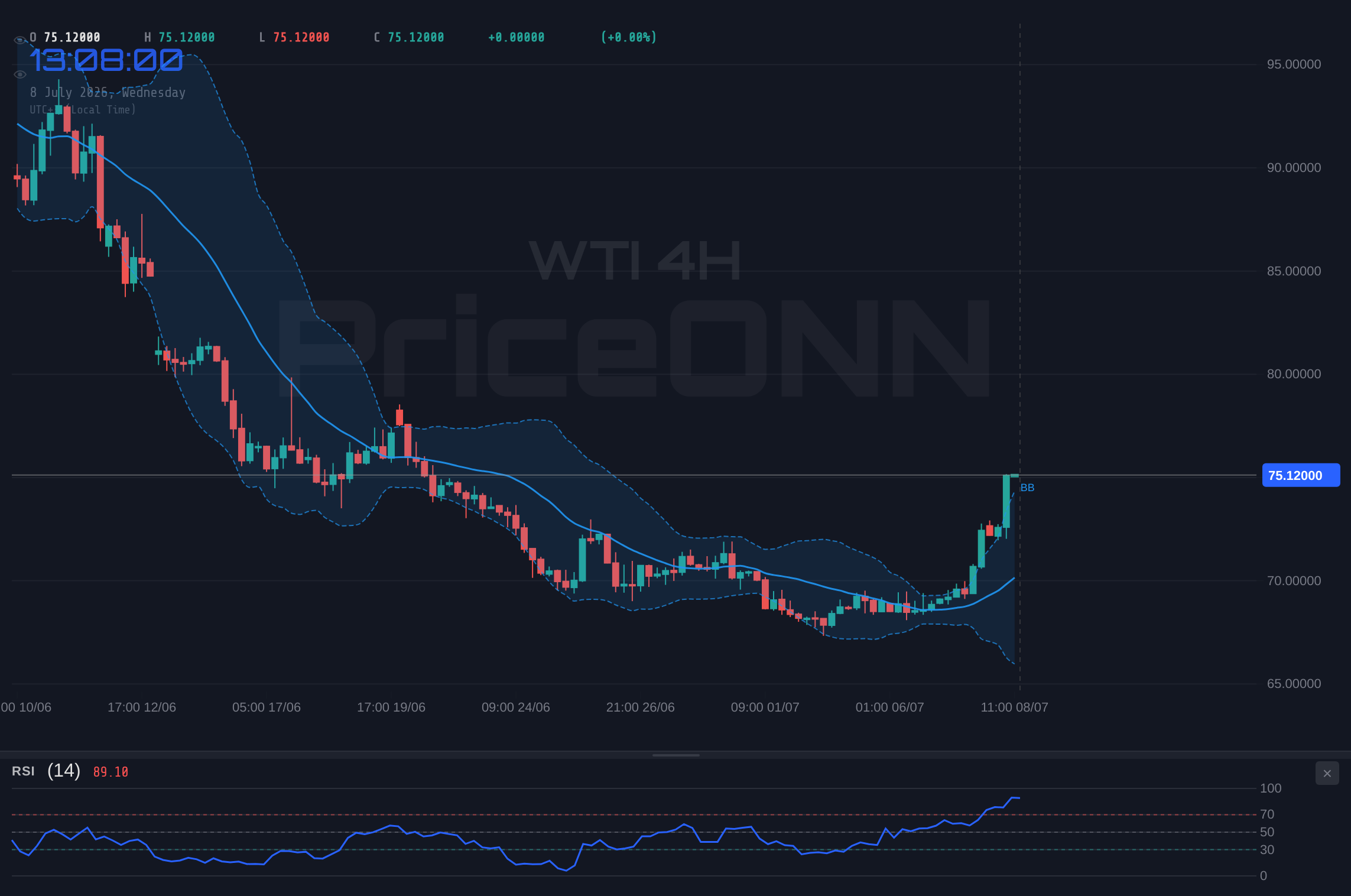
Task: Click the price axis label 95.00000
Action: [x=1294, y=64]
